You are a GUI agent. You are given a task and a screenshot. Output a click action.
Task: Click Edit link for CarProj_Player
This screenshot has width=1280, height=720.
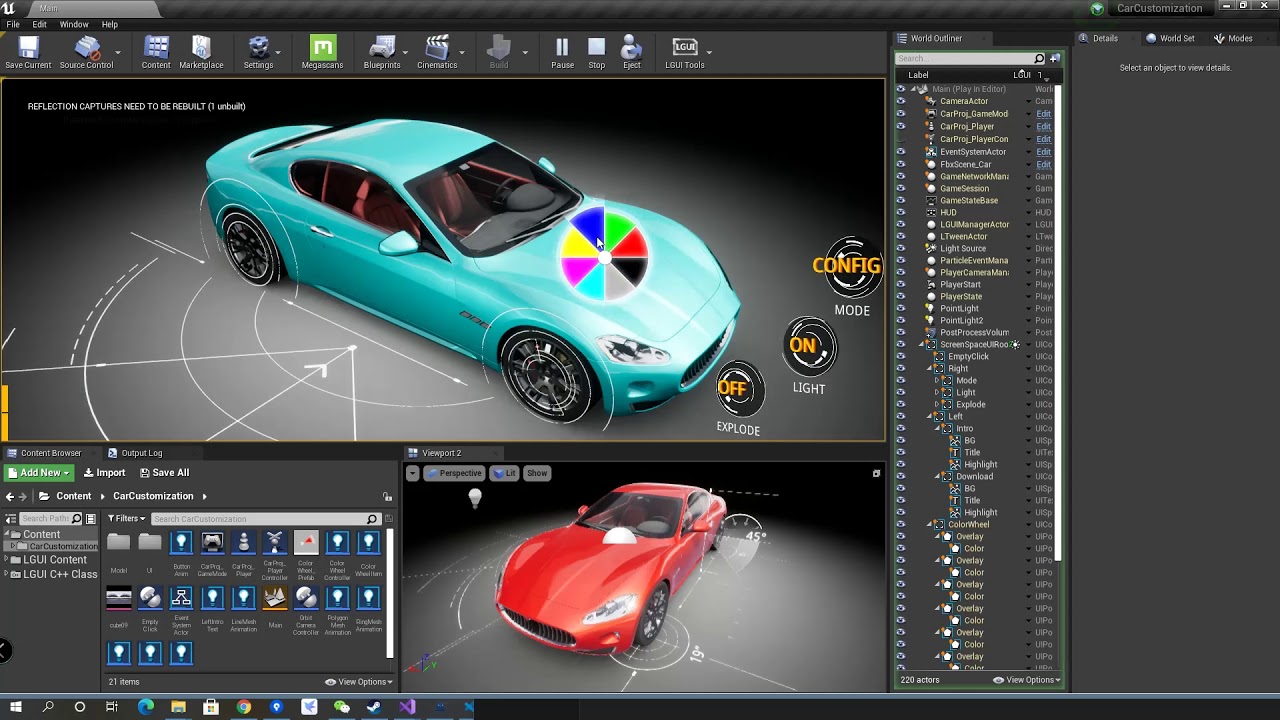1043,127
